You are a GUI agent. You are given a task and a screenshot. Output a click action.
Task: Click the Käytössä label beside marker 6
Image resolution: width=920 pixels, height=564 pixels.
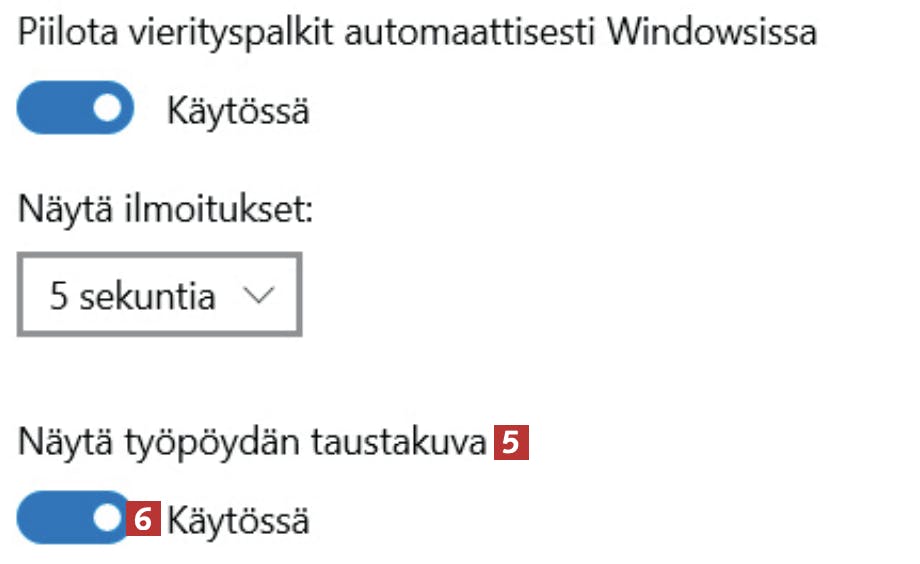[x=238, y=520]
